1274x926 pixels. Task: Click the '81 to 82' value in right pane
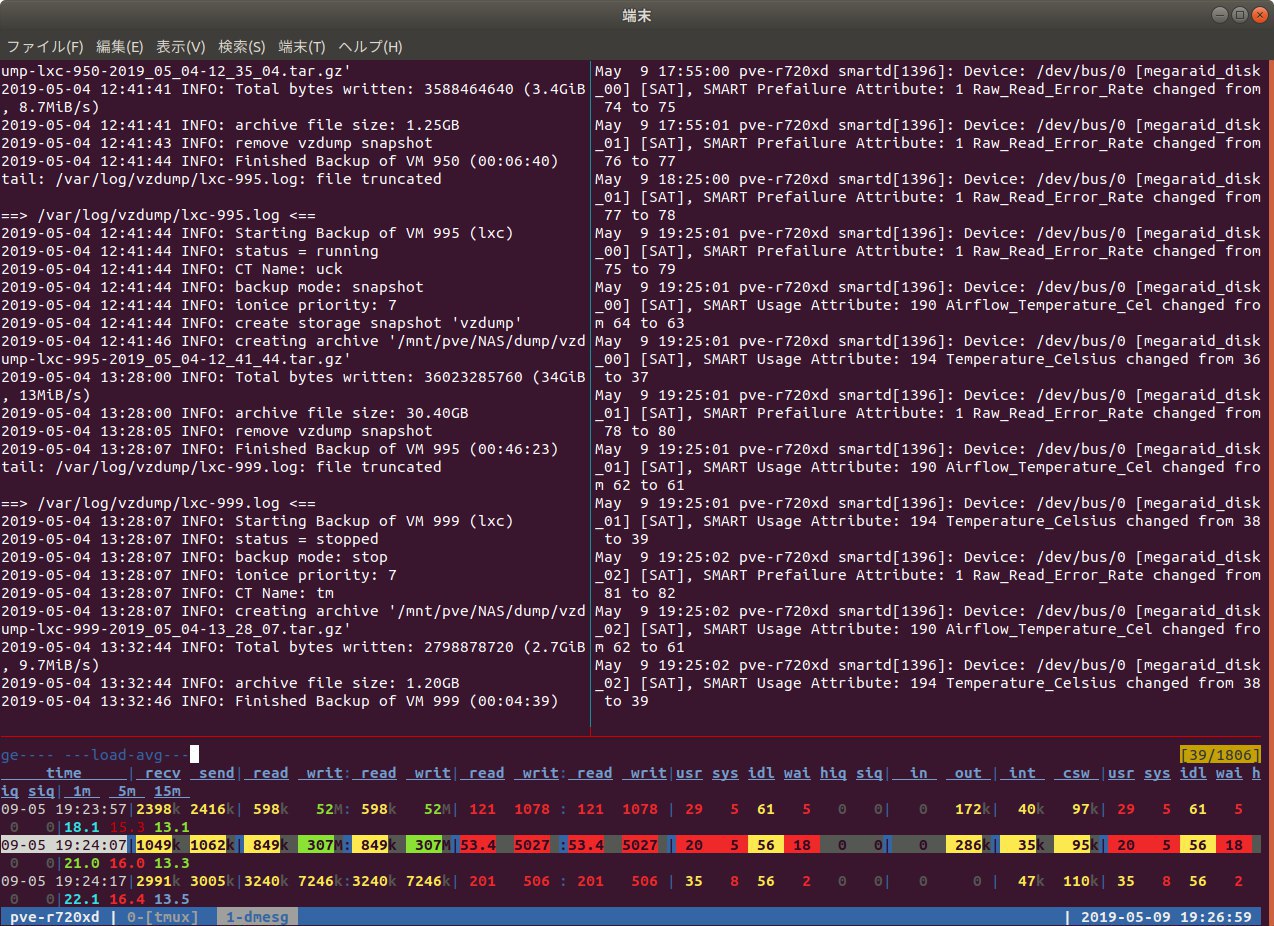tap(640, 593)
